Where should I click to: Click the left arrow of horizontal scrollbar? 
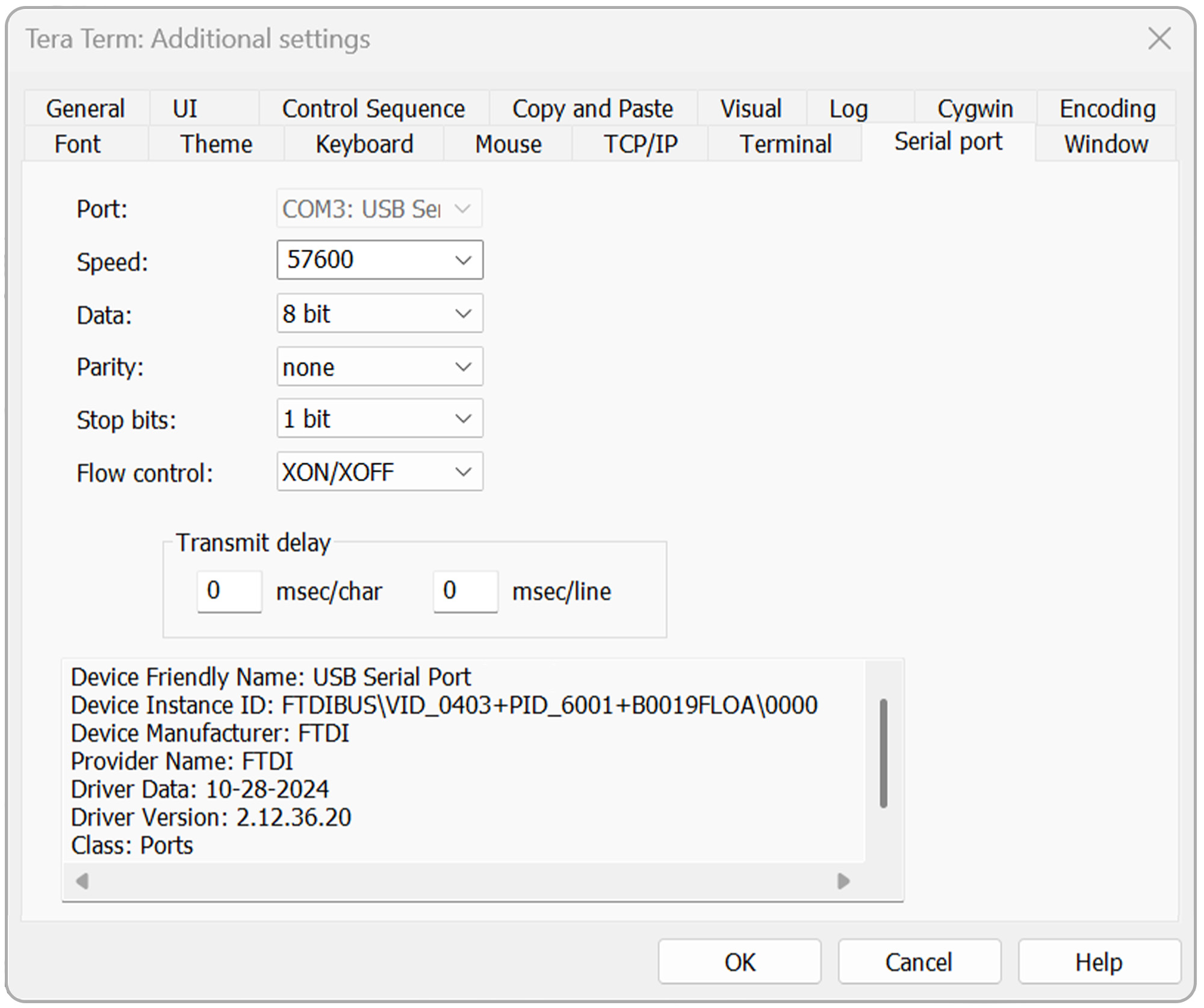(82, 881)
